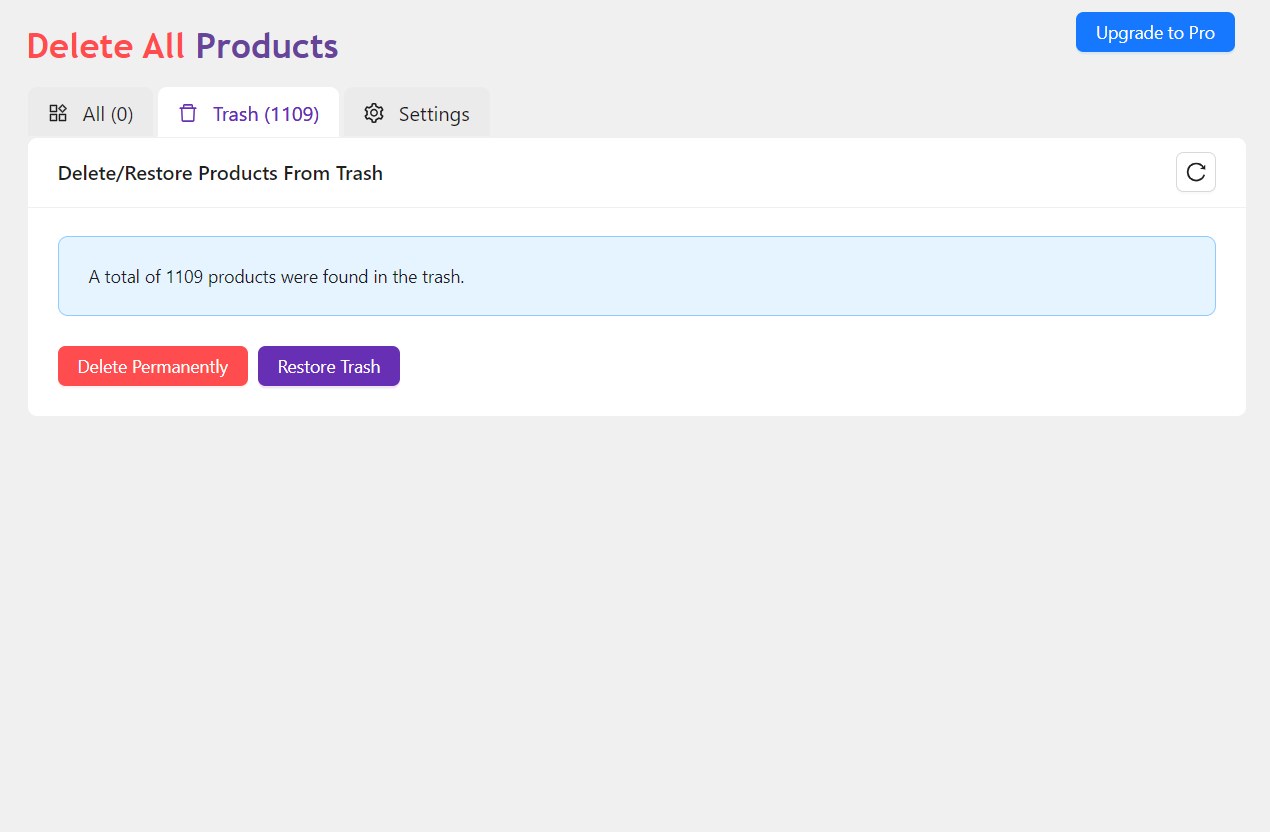This screenshot has height=832, width=1270.
Task: Open the Settings tab
Action: point(417,114)
